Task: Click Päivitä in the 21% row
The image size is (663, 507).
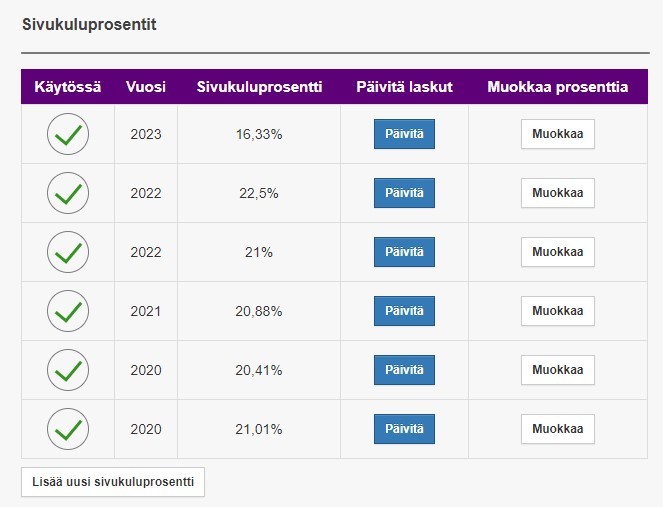Action: click(x=404, y=252)
